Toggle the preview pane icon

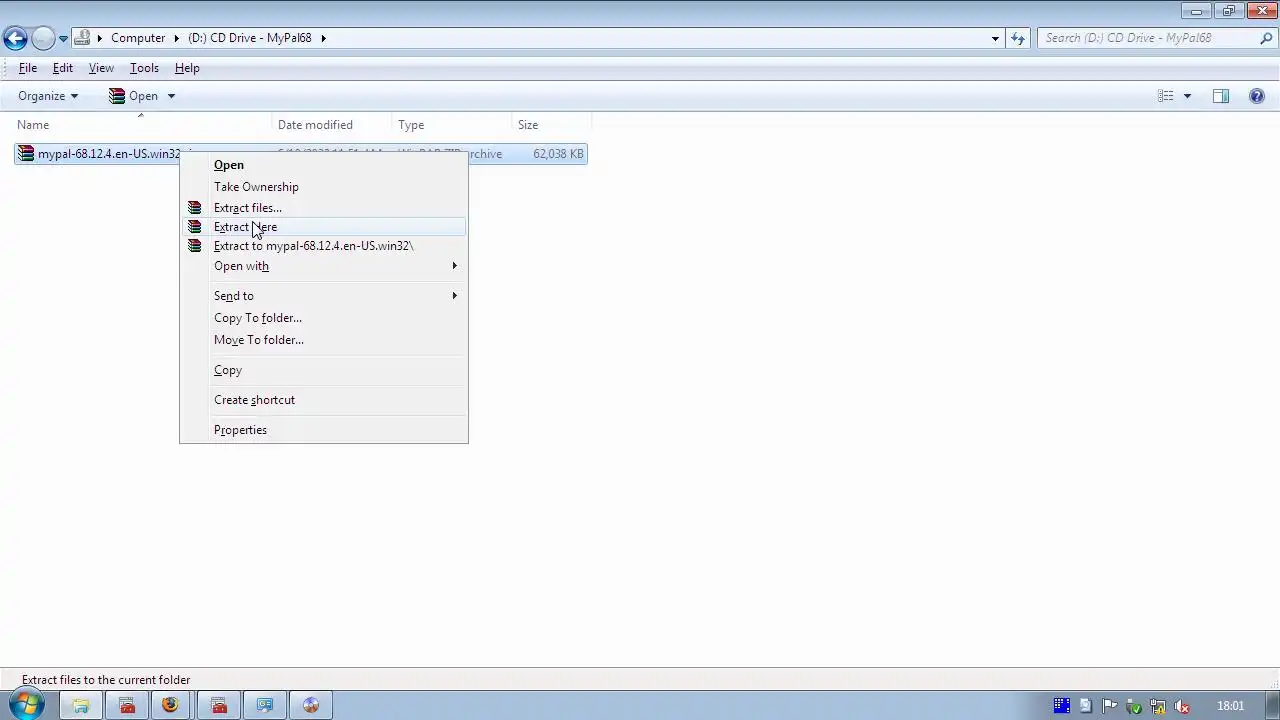(x=1221, y=96)
